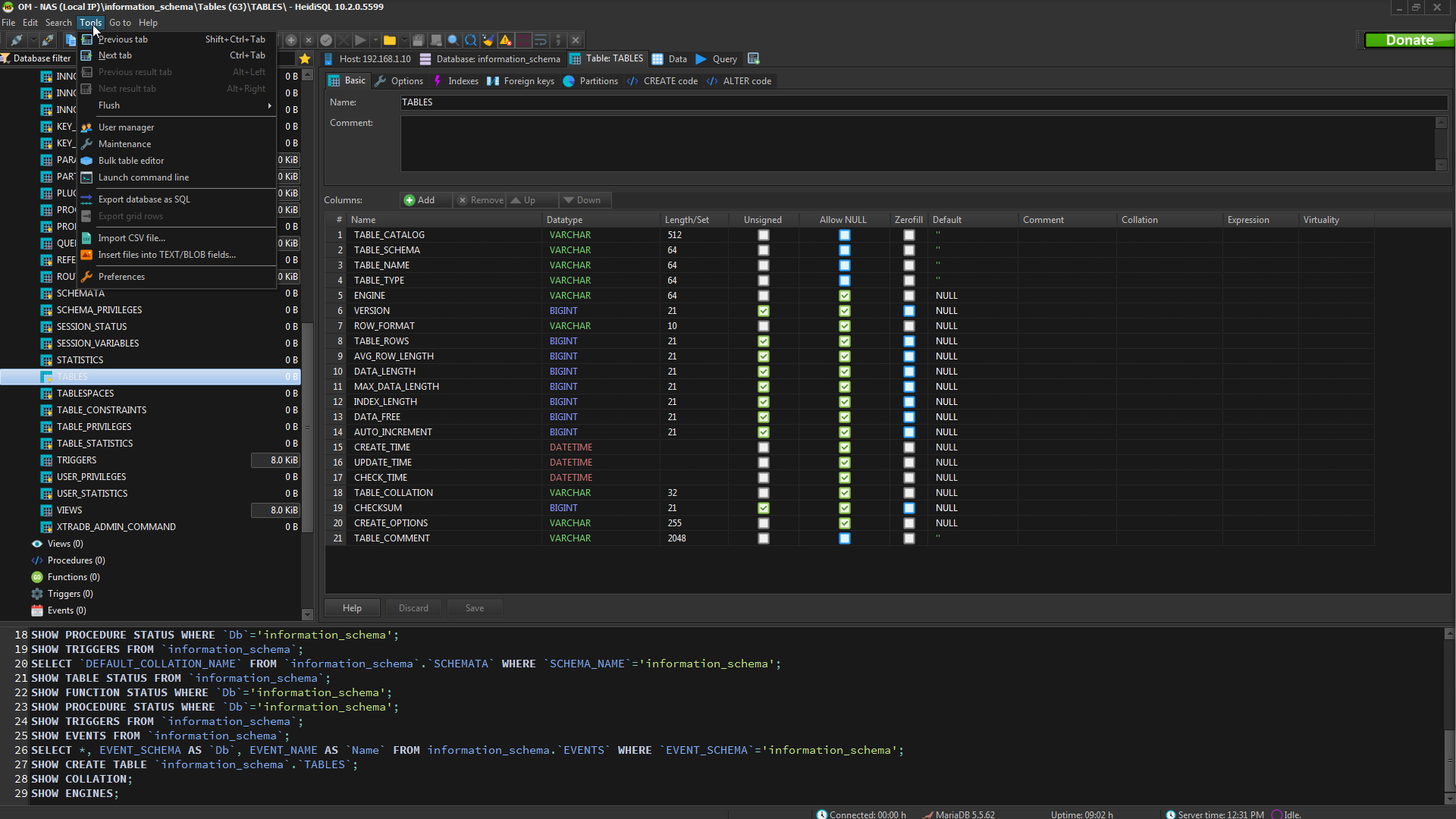
Task: Click the Add column button
Action: click(x=419, y=200)
